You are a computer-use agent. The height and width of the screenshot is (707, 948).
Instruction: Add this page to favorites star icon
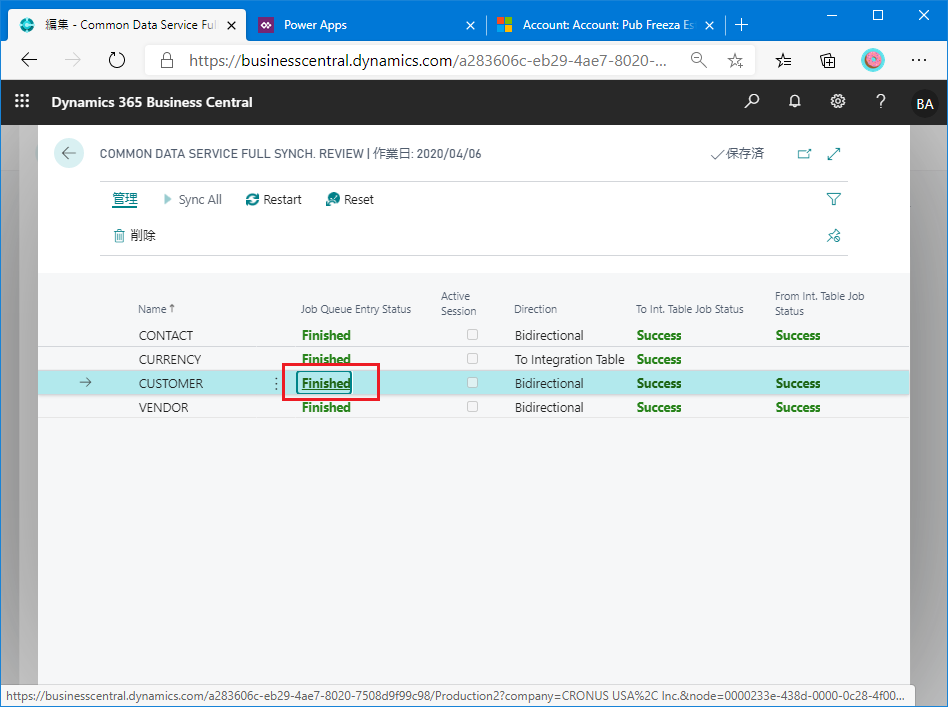pyautogui.click(x=735, y=60)
